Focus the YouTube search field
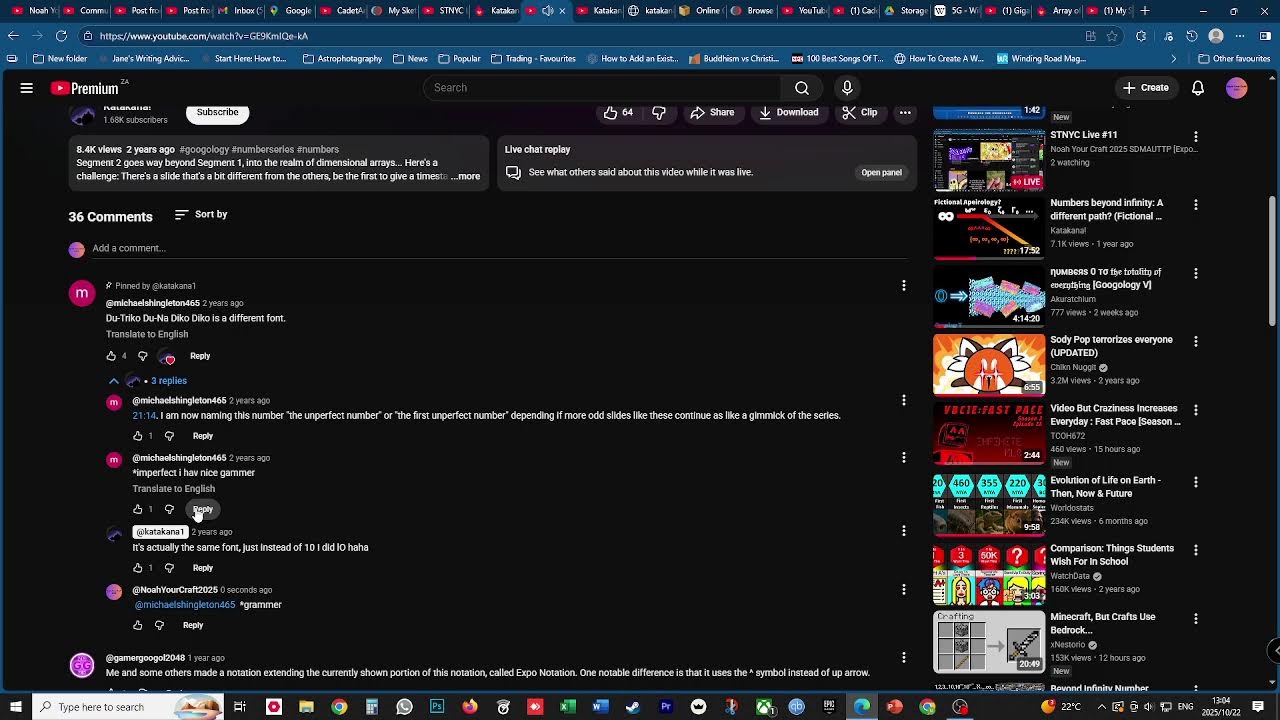The width and height of the screenshot is (1280, 720). pos(603,88)
